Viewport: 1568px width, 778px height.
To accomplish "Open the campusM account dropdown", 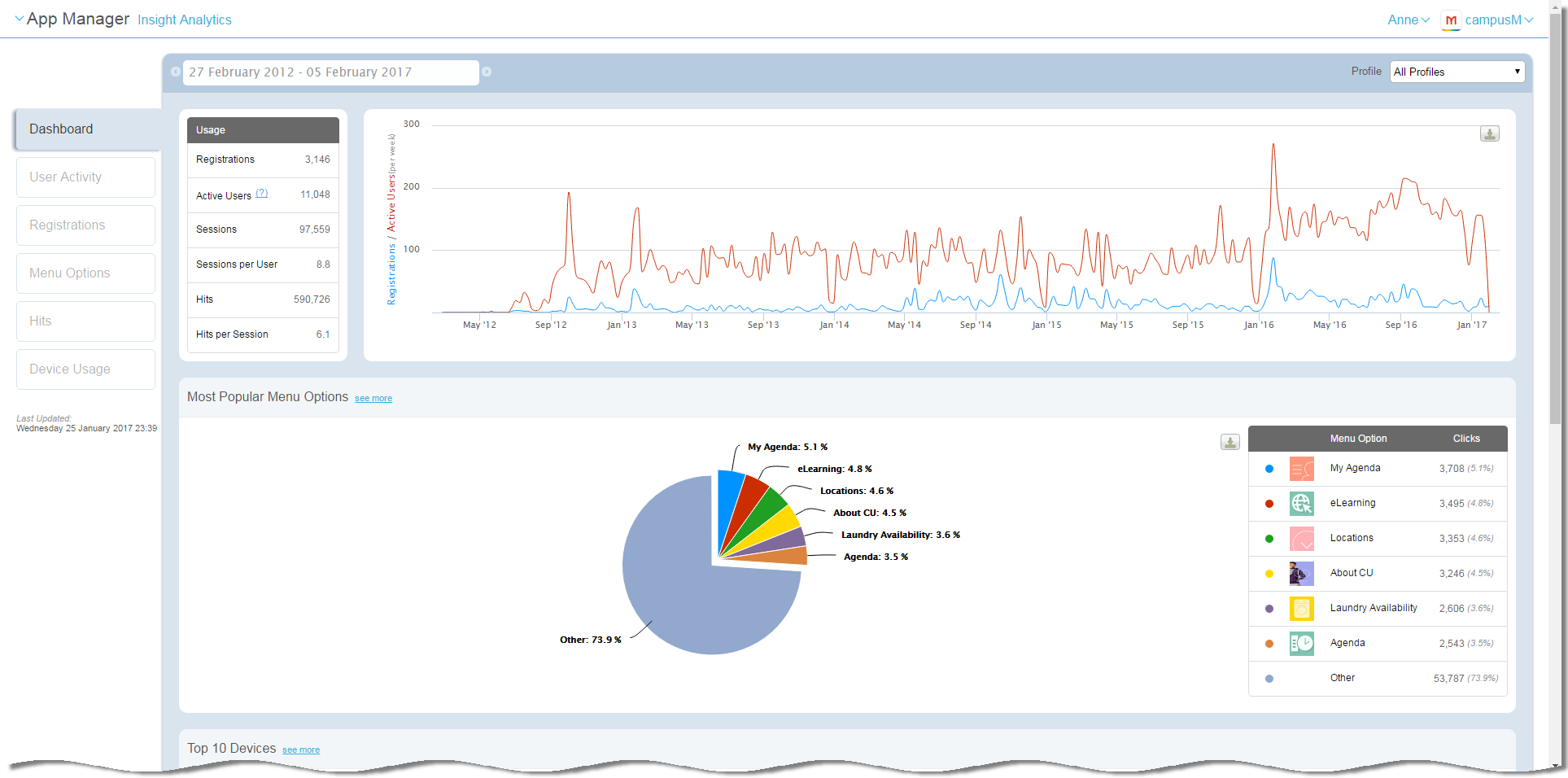I will pyautogui.click(x=1499, y=20).
